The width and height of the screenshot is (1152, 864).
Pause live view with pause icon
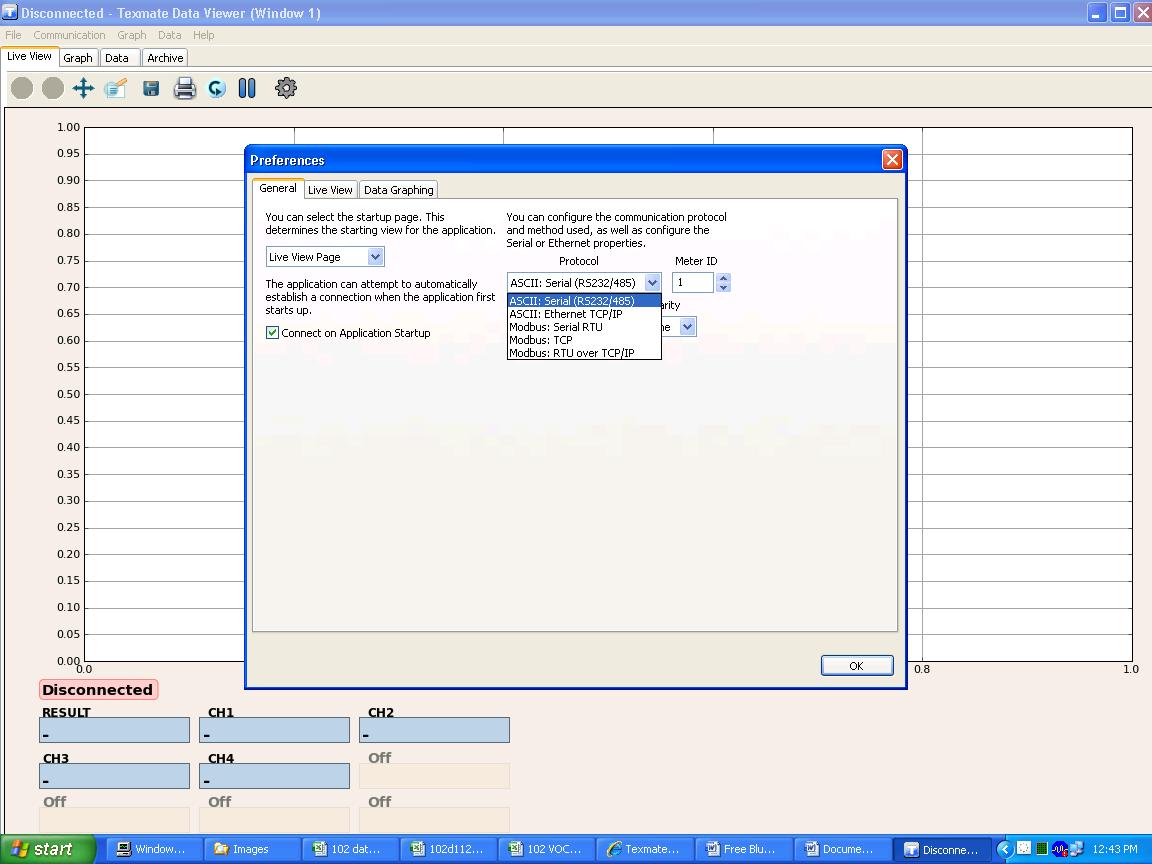coord(248,88)
